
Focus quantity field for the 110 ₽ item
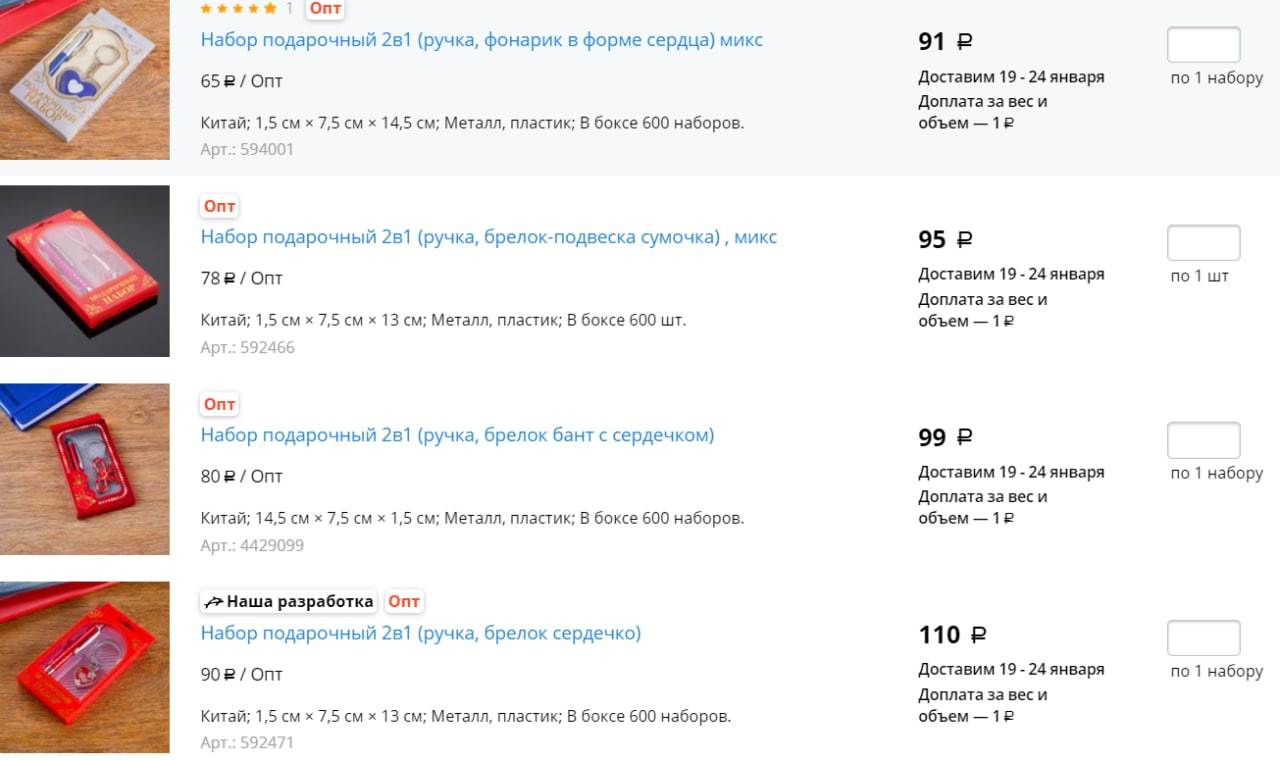(1204, 638)
